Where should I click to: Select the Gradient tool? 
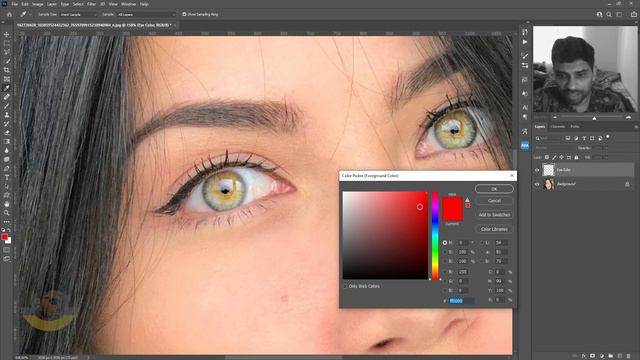(7, 142)
